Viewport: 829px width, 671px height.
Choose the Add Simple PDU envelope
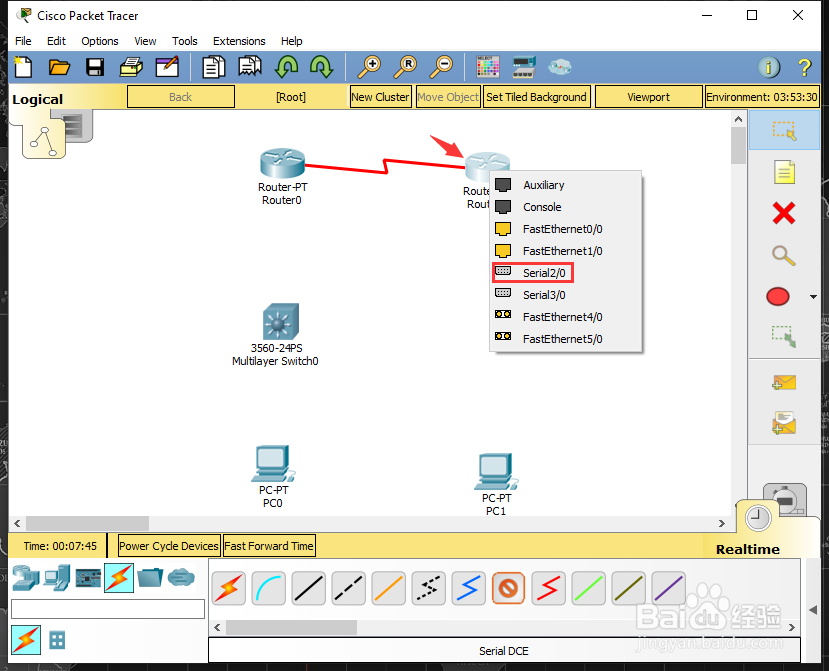coord(784,382)
